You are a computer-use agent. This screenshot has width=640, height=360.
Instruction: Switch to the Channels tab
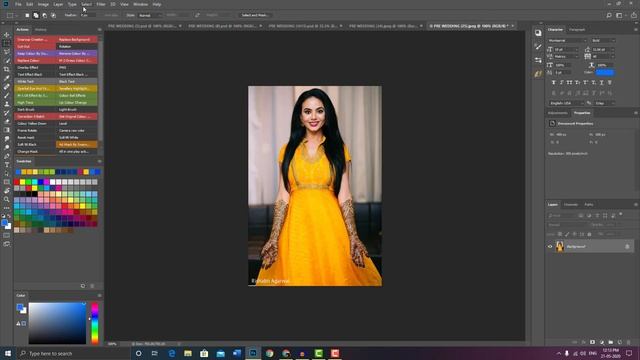click(571, 204)
